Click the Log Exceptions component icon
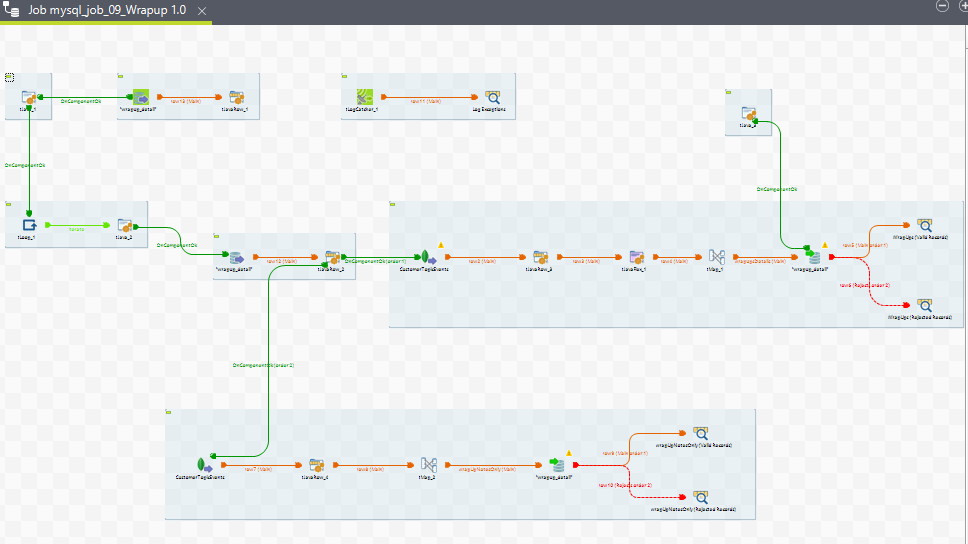The height and width of the screenshot is (544, 968). tap(492, 98)
